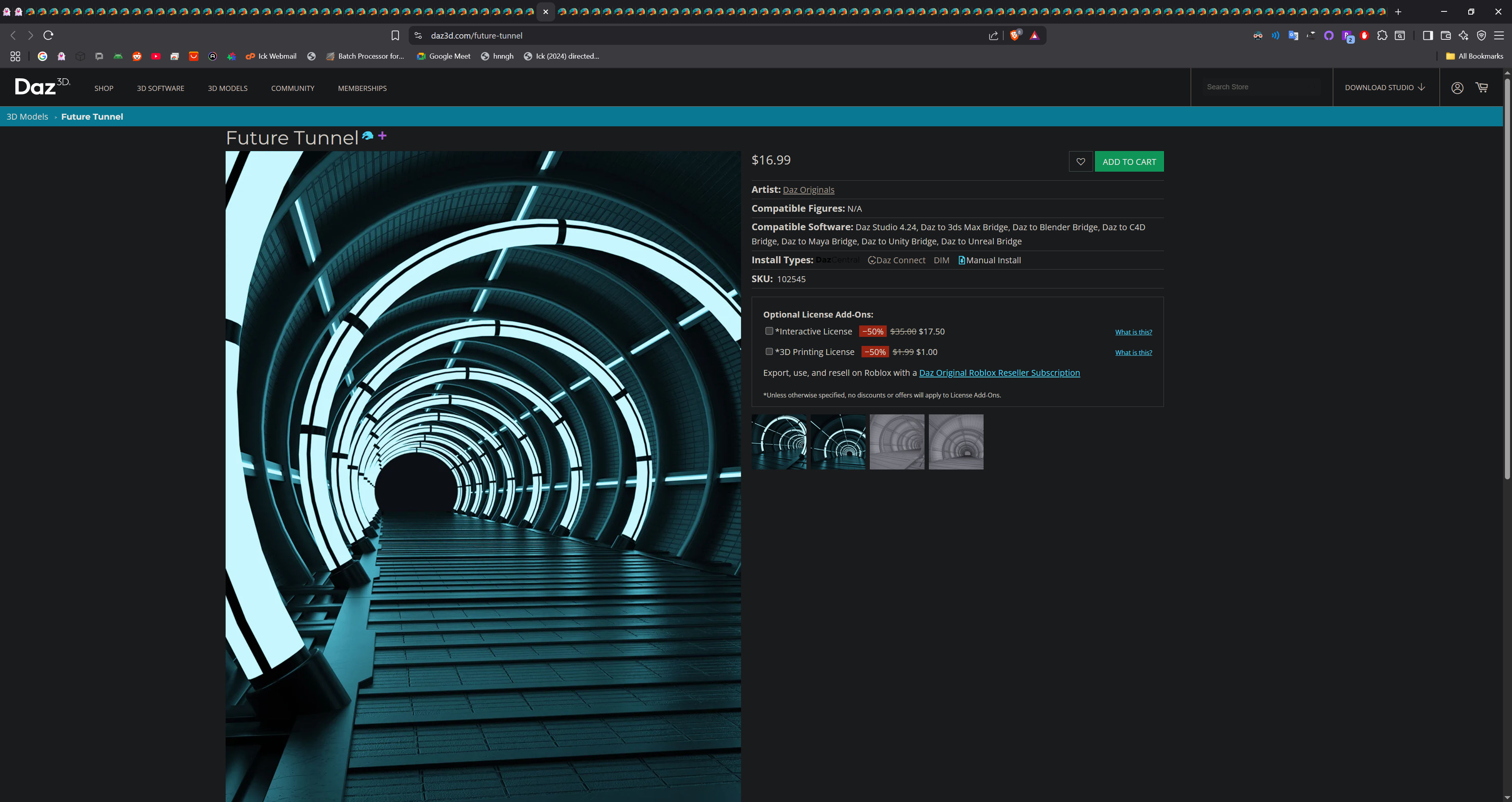Select the fourth gray tunnel thumbnail

pos(956,442)
